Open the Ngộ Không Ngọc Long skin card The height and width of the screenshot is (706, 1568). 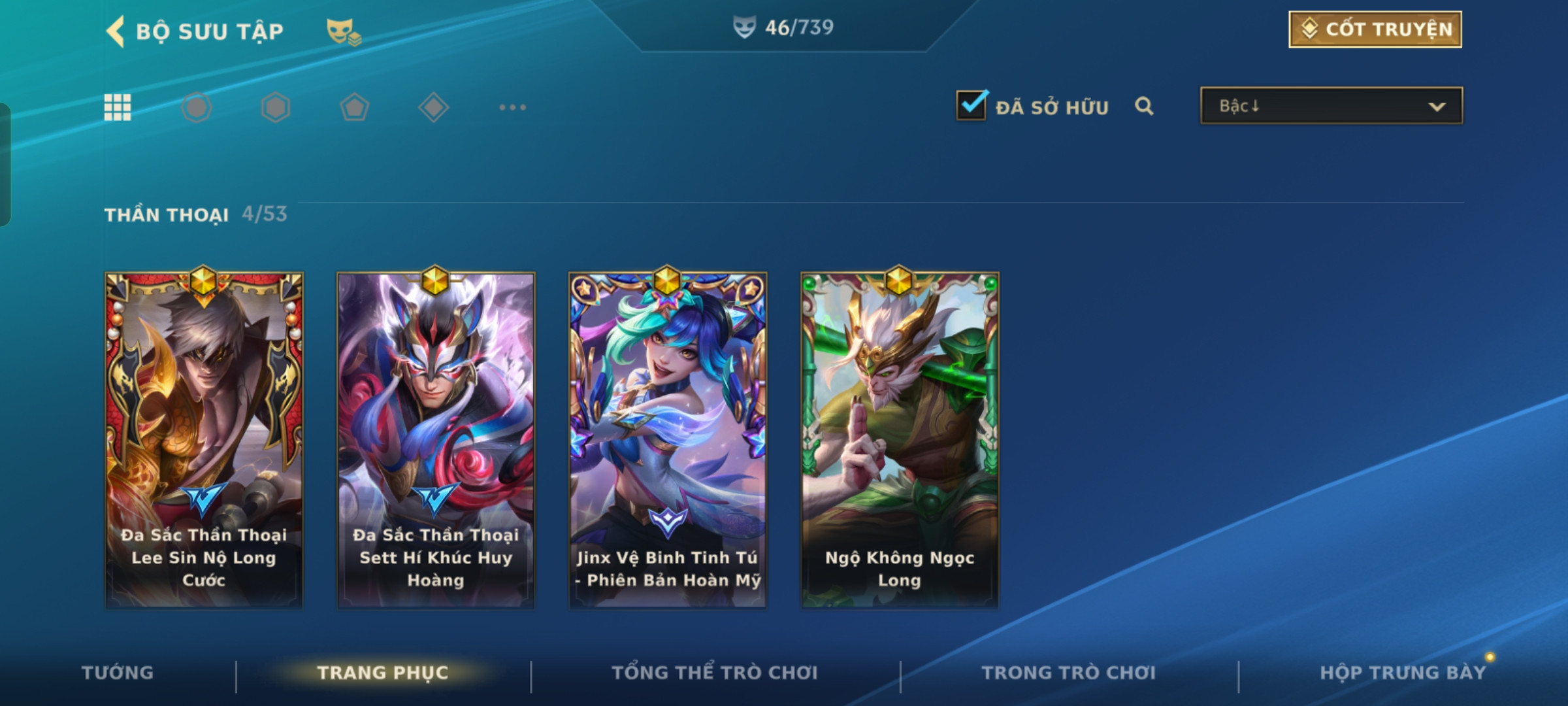pos(900,441)
